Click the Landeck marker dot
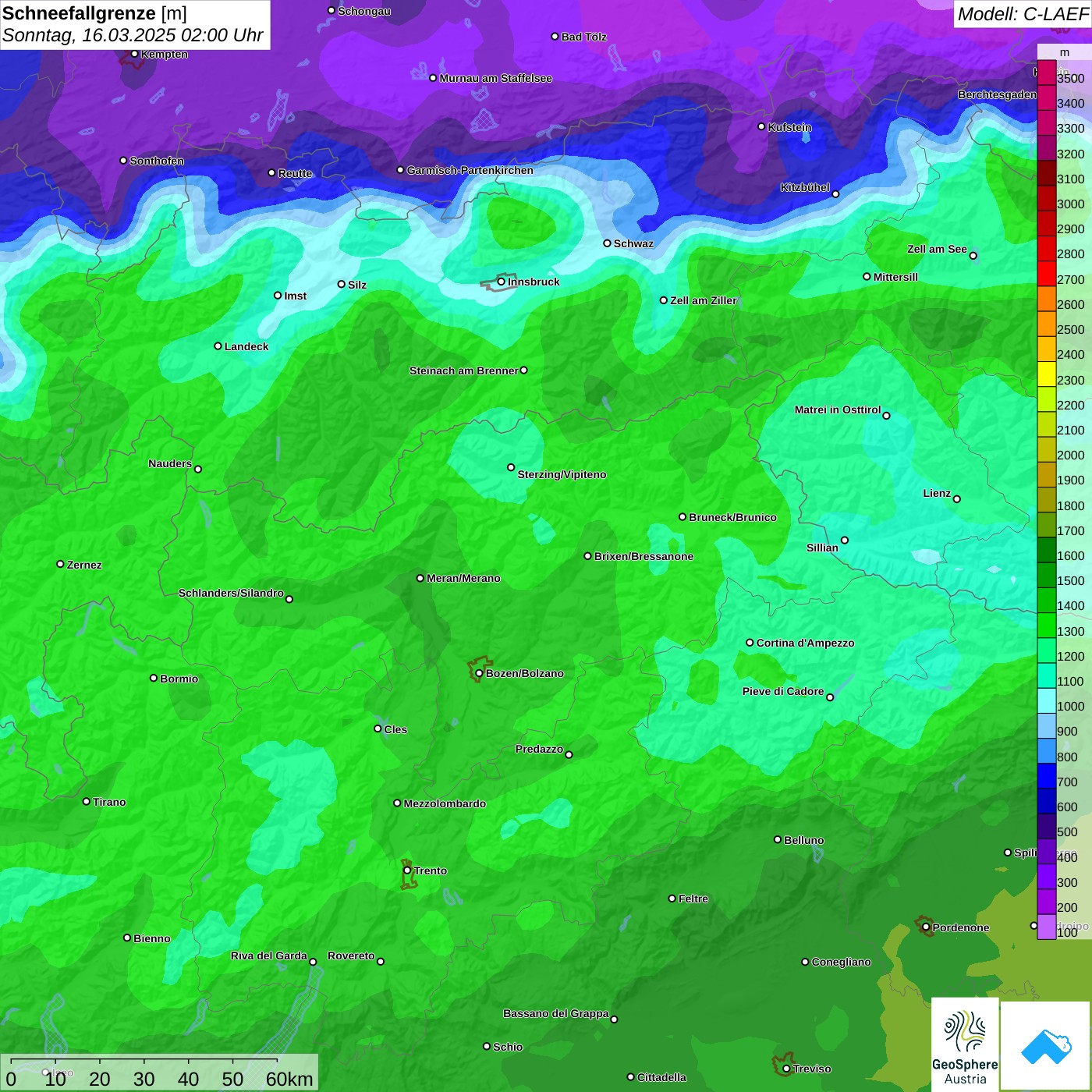 218,346
